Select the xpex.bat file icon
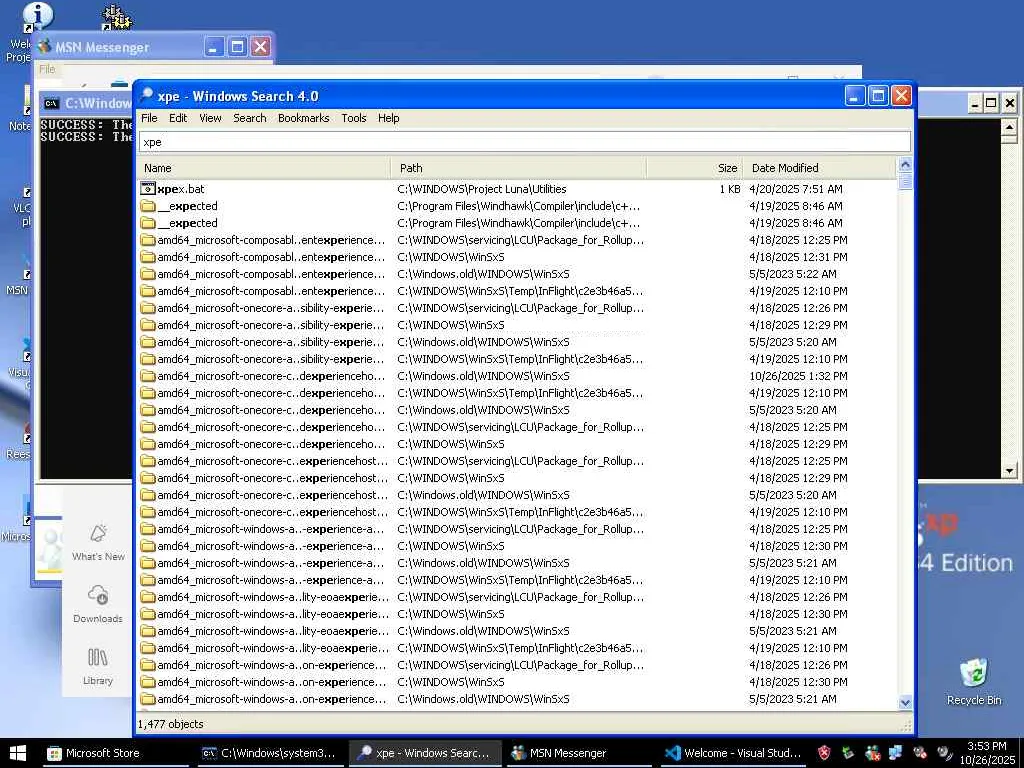This screenshot has width=1024, height=768. (x=148, y=189)
